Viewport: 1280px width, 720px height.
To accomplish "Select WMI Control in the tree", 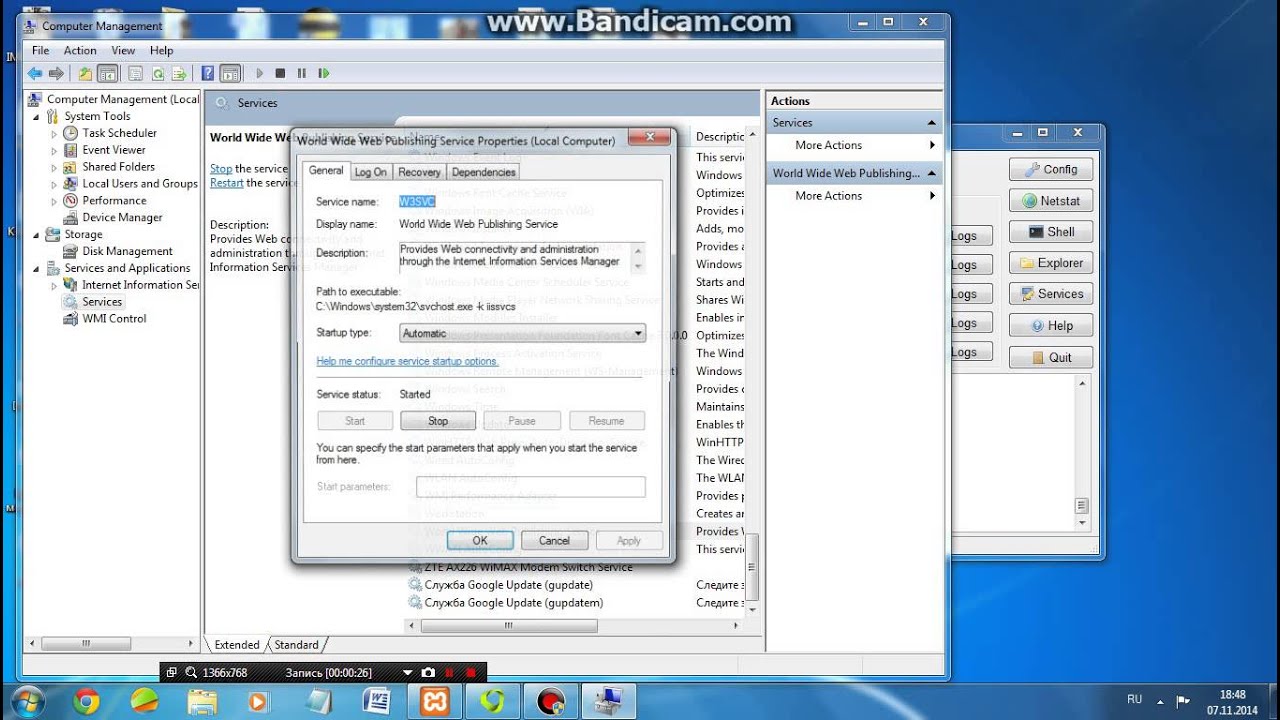I will [x=114, y=319].
